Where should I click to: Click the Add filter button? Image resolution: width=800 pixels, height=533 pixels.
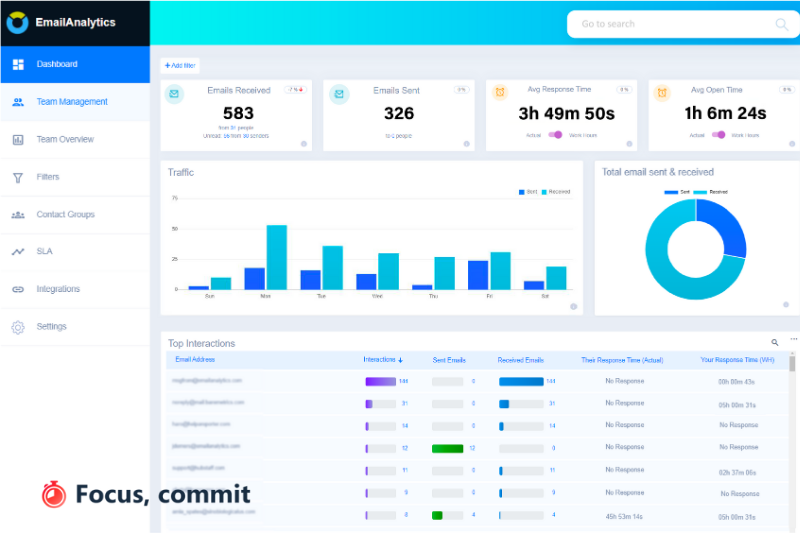180,66
